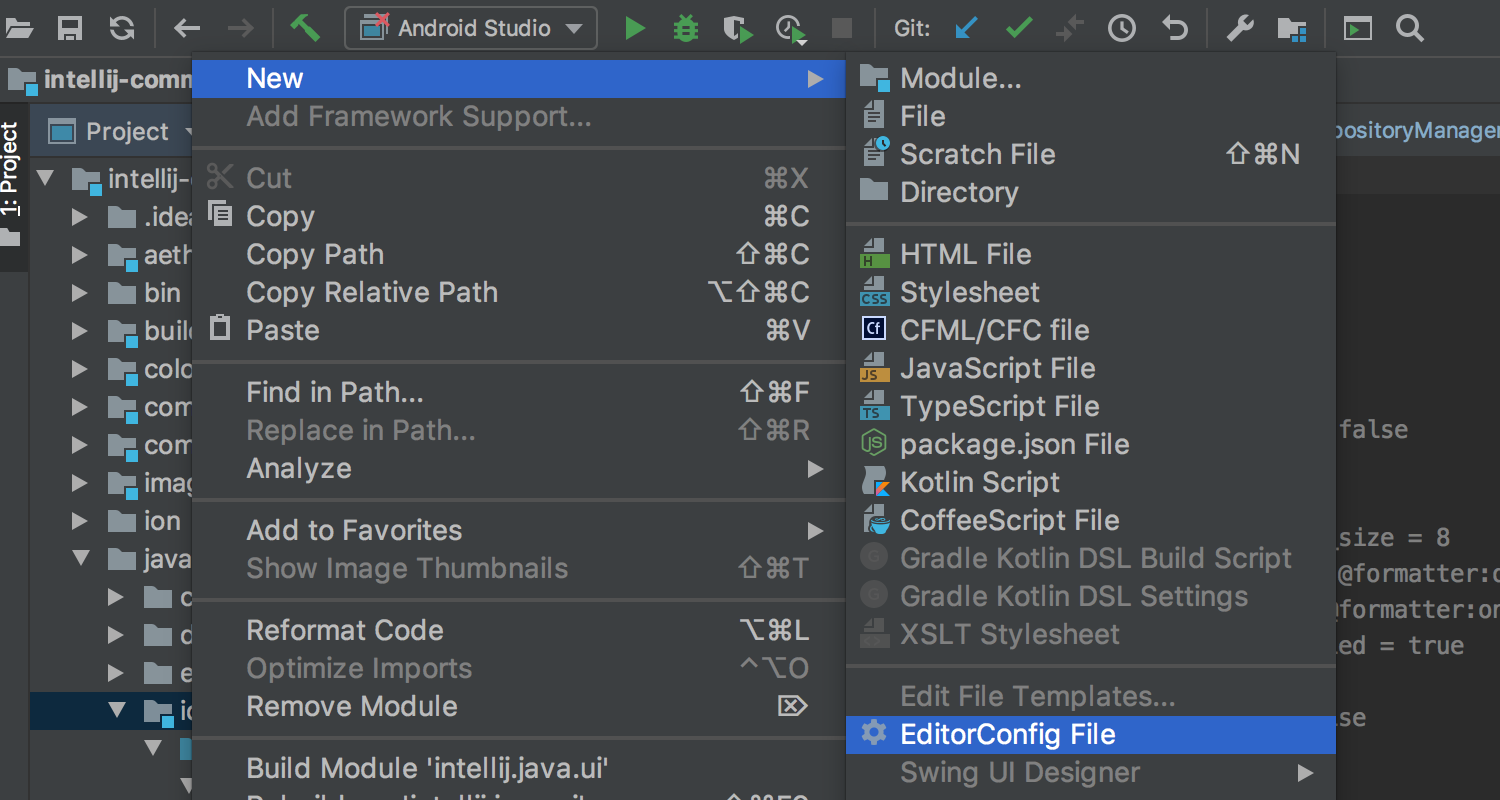The image size is (1500, 800).
Task: Click the Profile run clock icon
Action: point(791,29)
